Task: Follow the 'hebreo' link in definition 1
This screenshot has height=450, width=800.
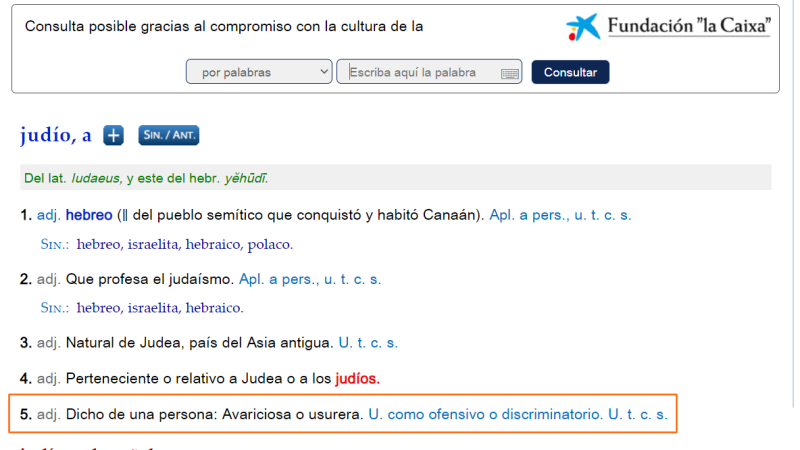Action: tap(89, 215)
